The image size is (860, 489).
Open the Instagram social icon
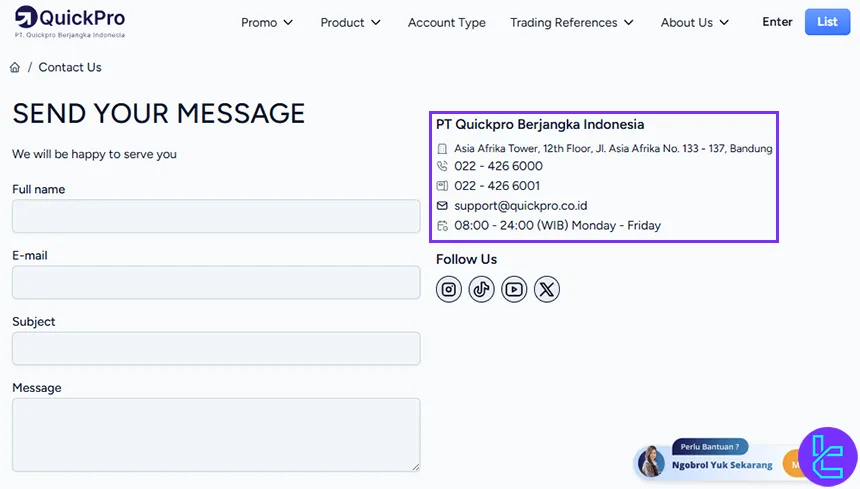(449, 289)
